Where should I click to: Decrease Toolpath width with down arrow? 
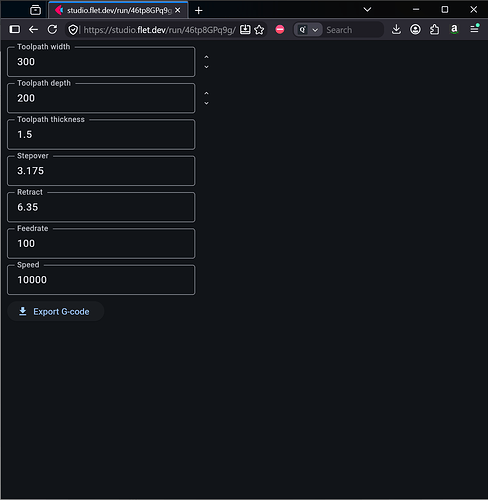pyautogui.click(x=206, y=67)
